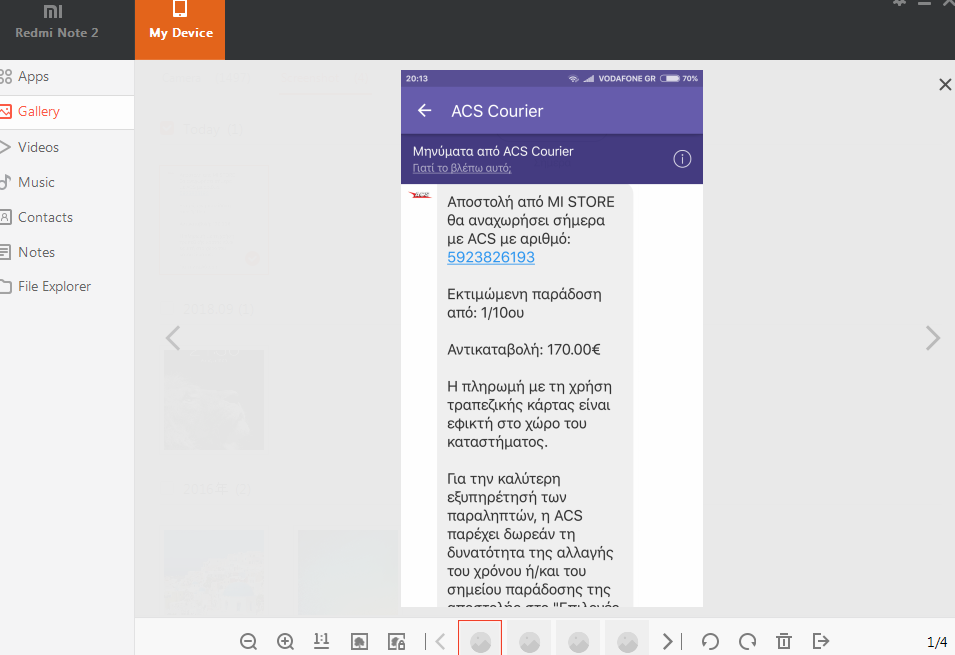The height and width of the screenshot is (655, 955).
Task: Show image at 1:1 actual size
Action: coord(322,640)
